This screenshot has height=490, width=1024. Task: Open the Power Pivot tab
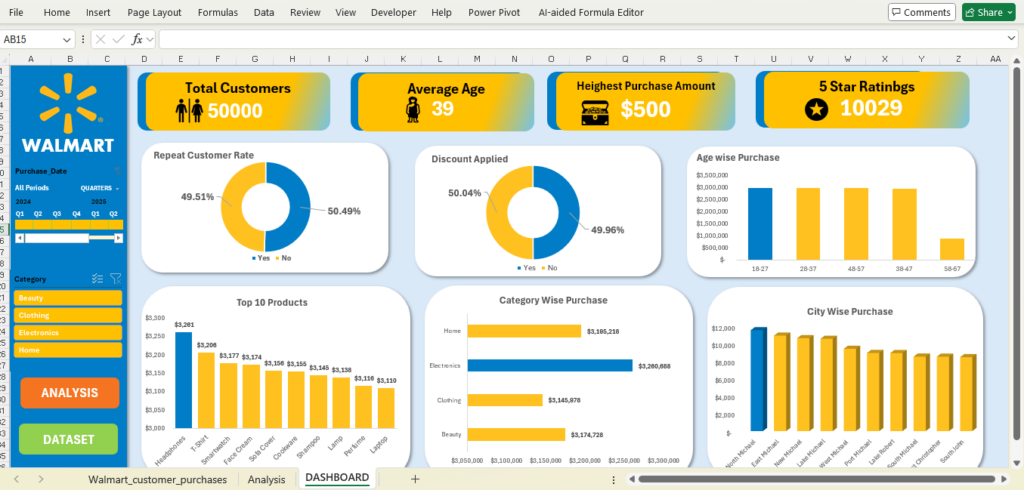click(x=494, y=12)
